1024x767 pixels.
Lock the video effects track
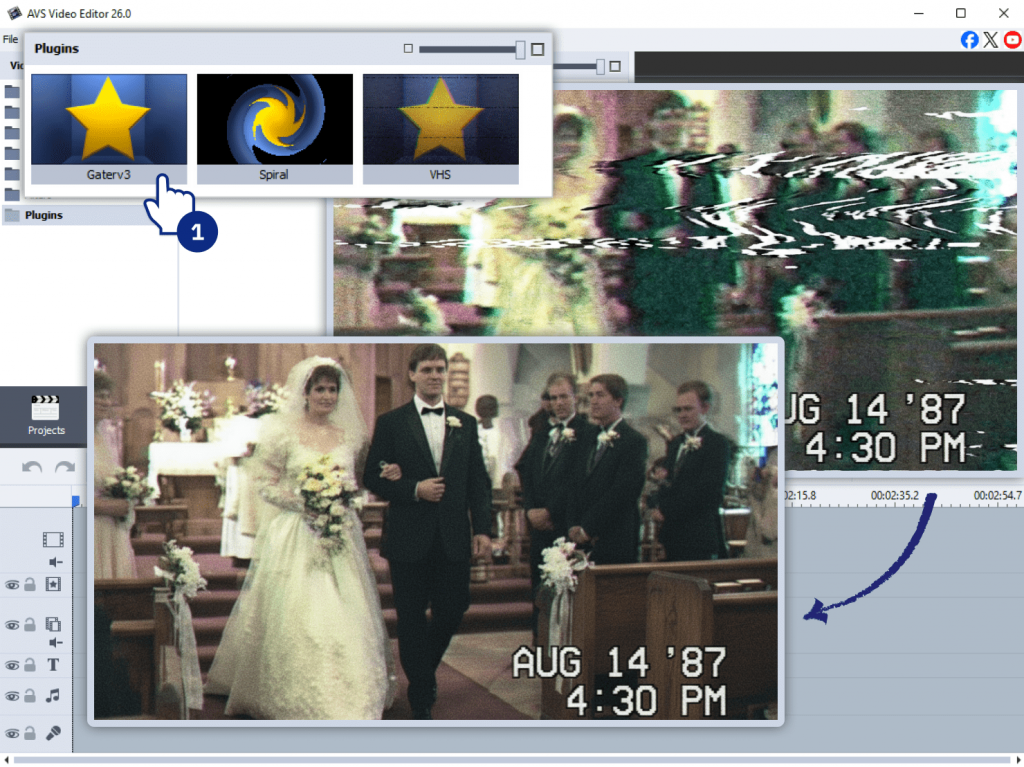point(30,584)
